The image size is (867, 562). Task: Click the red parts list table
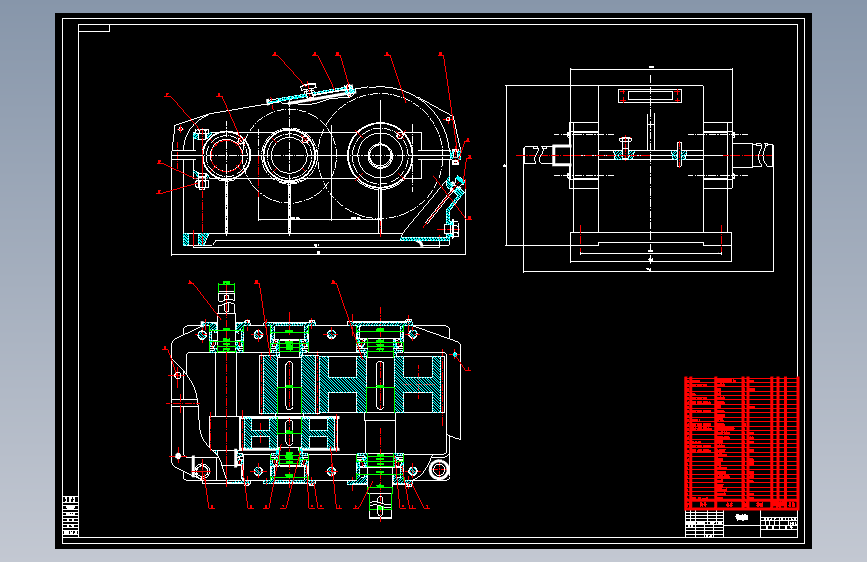[741, 443]
